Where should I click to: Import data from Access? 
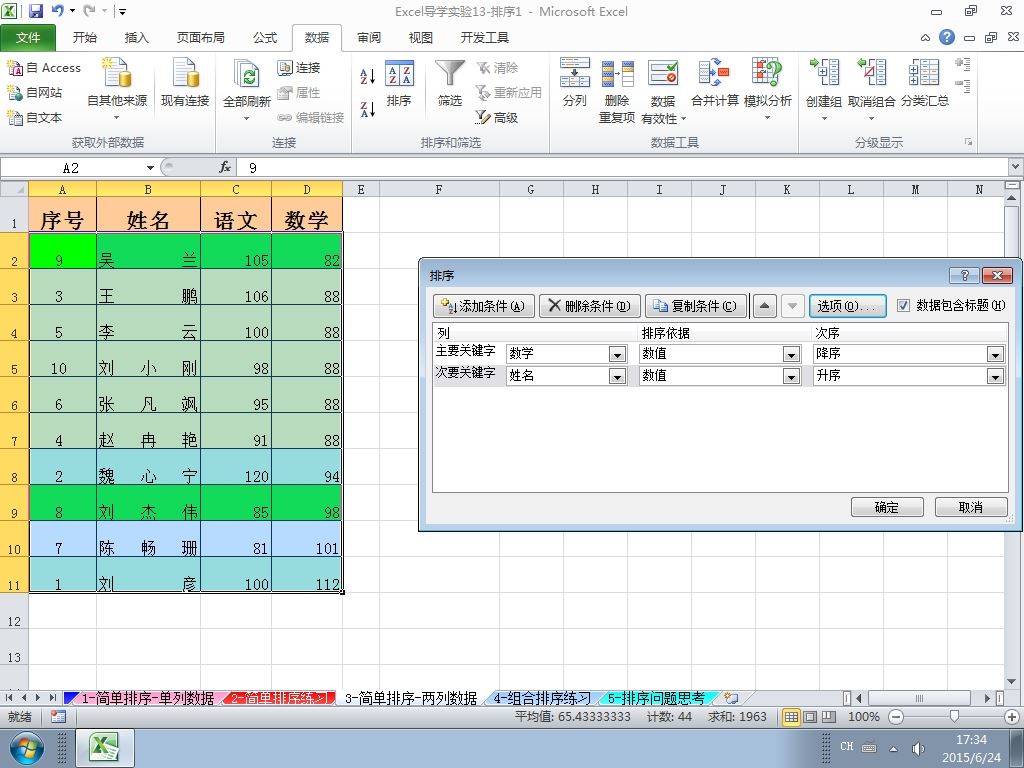point(44,67)
